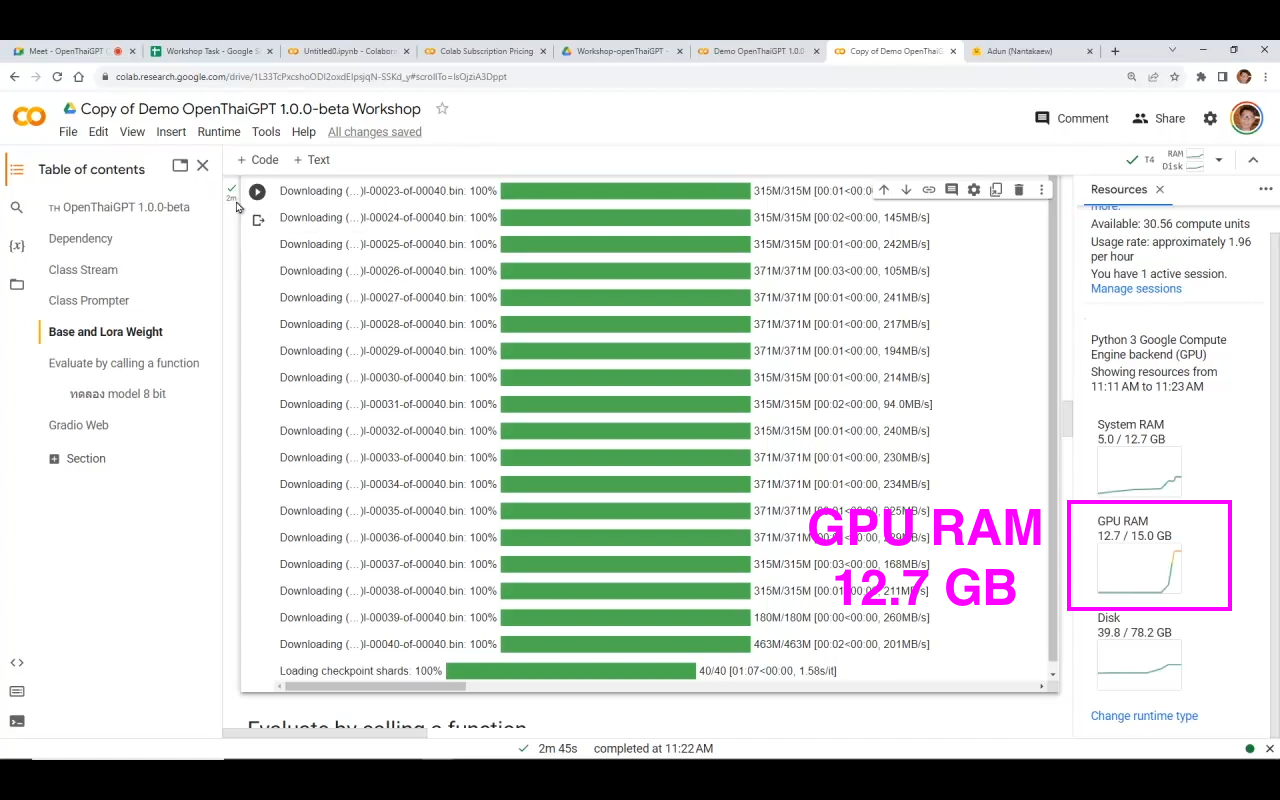
Task: Click the horizontal output scrollbar
Action: 375,686
